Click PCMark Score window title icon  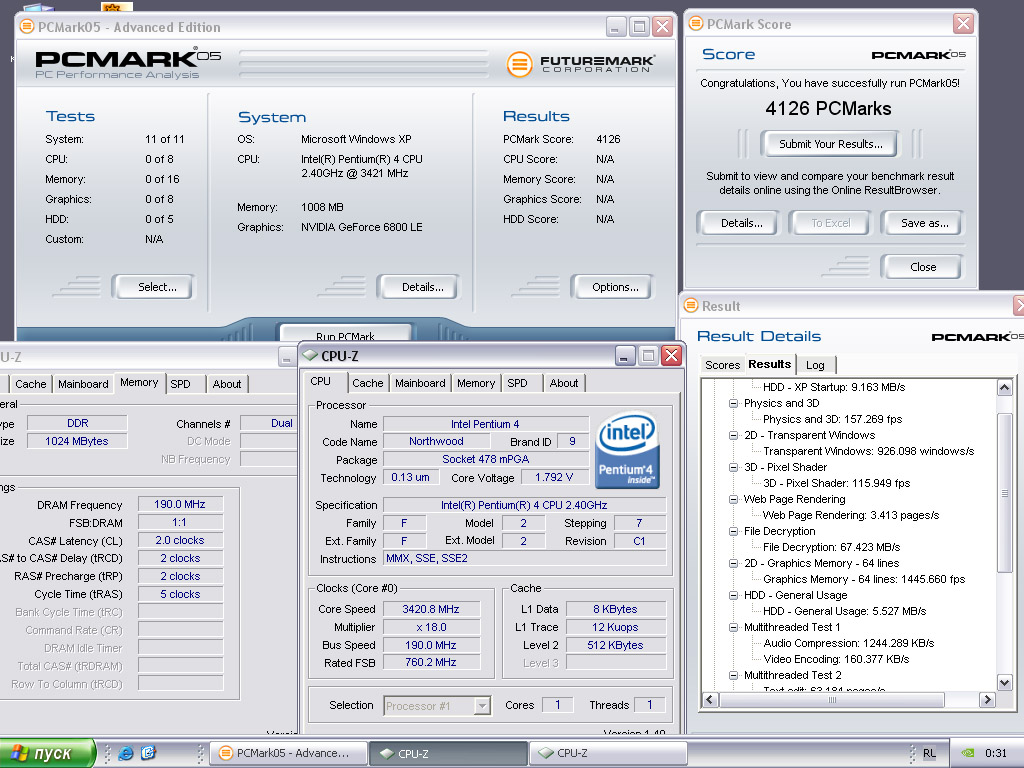click(x=696, y=24)
